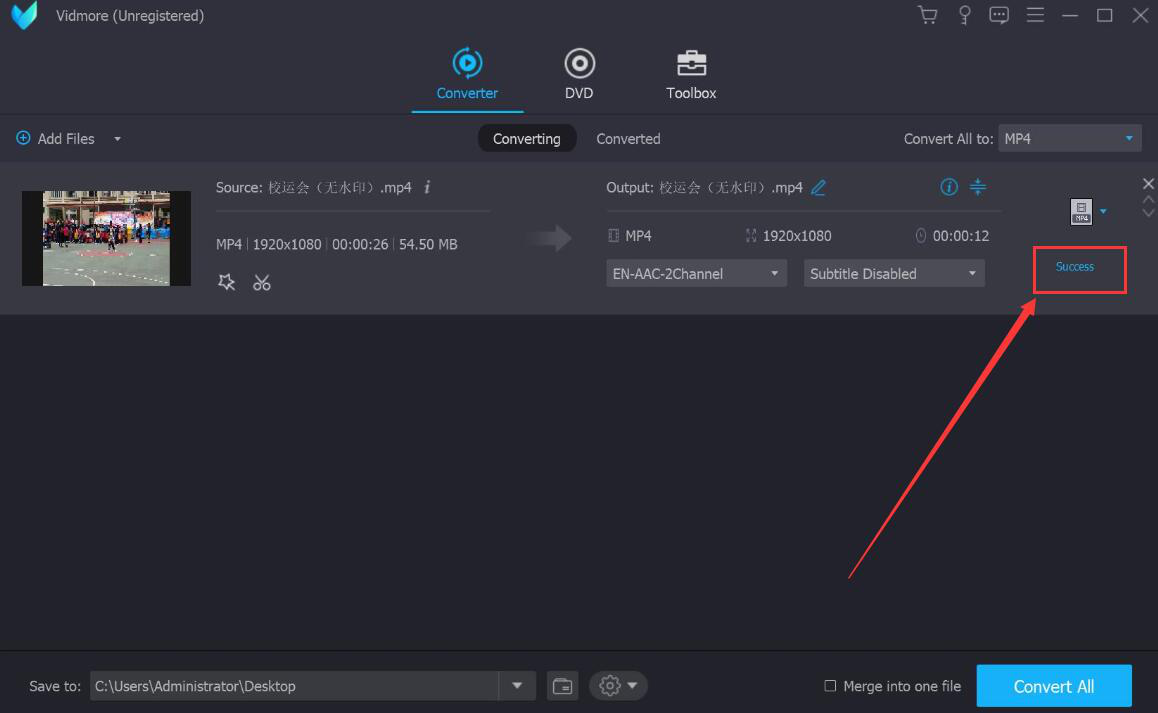Image resolution: width=1158 pixels, height=713 pixels.
Task: Select the Converting list tab
Action: (527, 139)
